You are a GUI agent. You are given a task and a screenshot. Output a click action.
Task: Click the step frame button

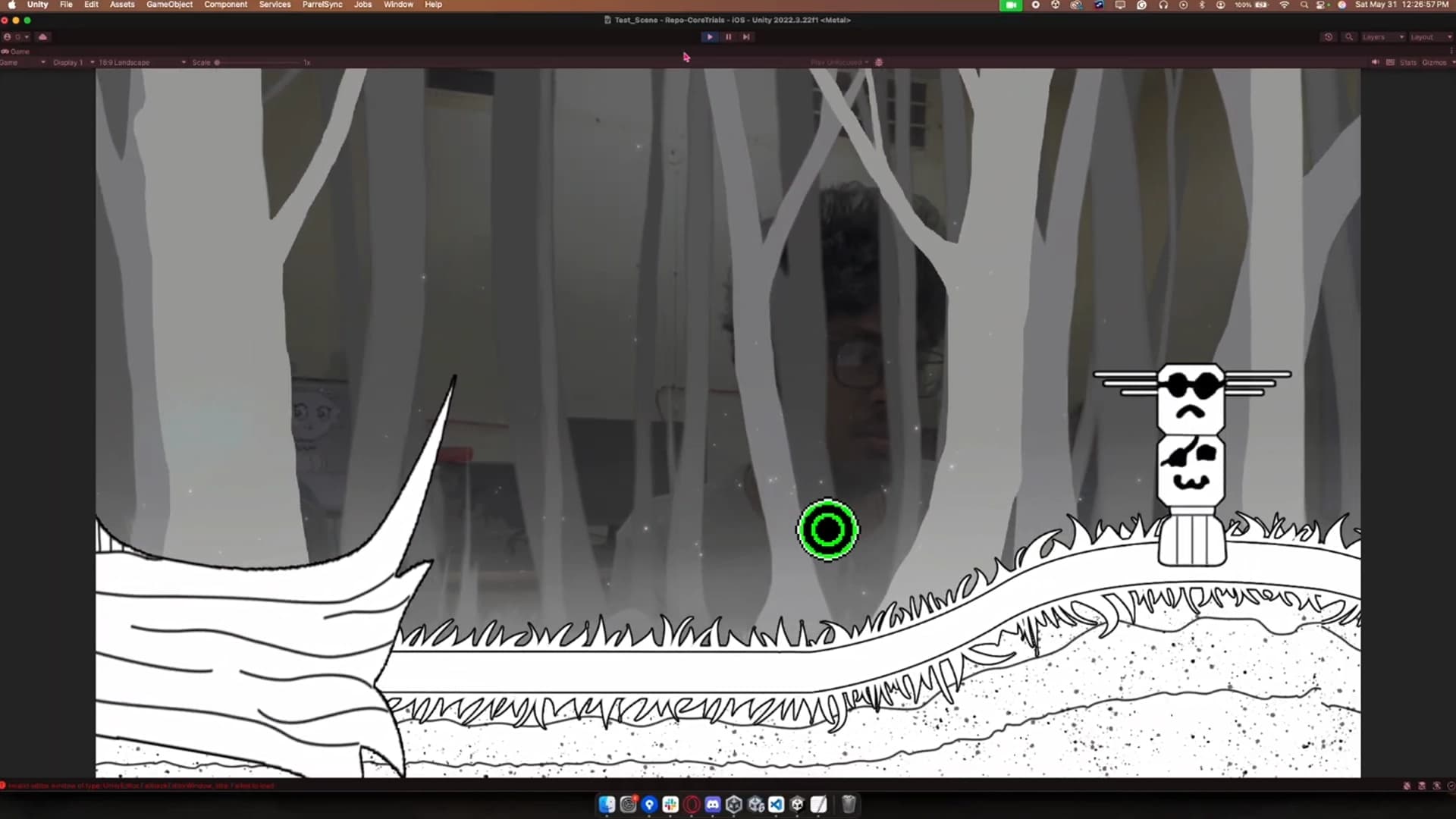point(746,36)
